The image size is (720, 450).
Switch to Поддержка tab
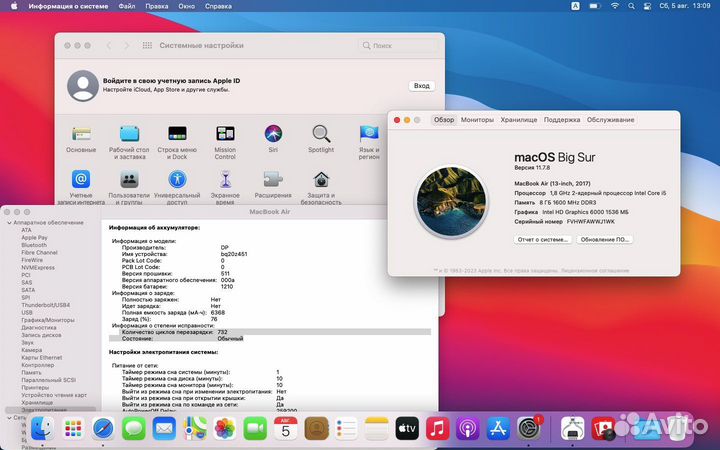[562, 120]
